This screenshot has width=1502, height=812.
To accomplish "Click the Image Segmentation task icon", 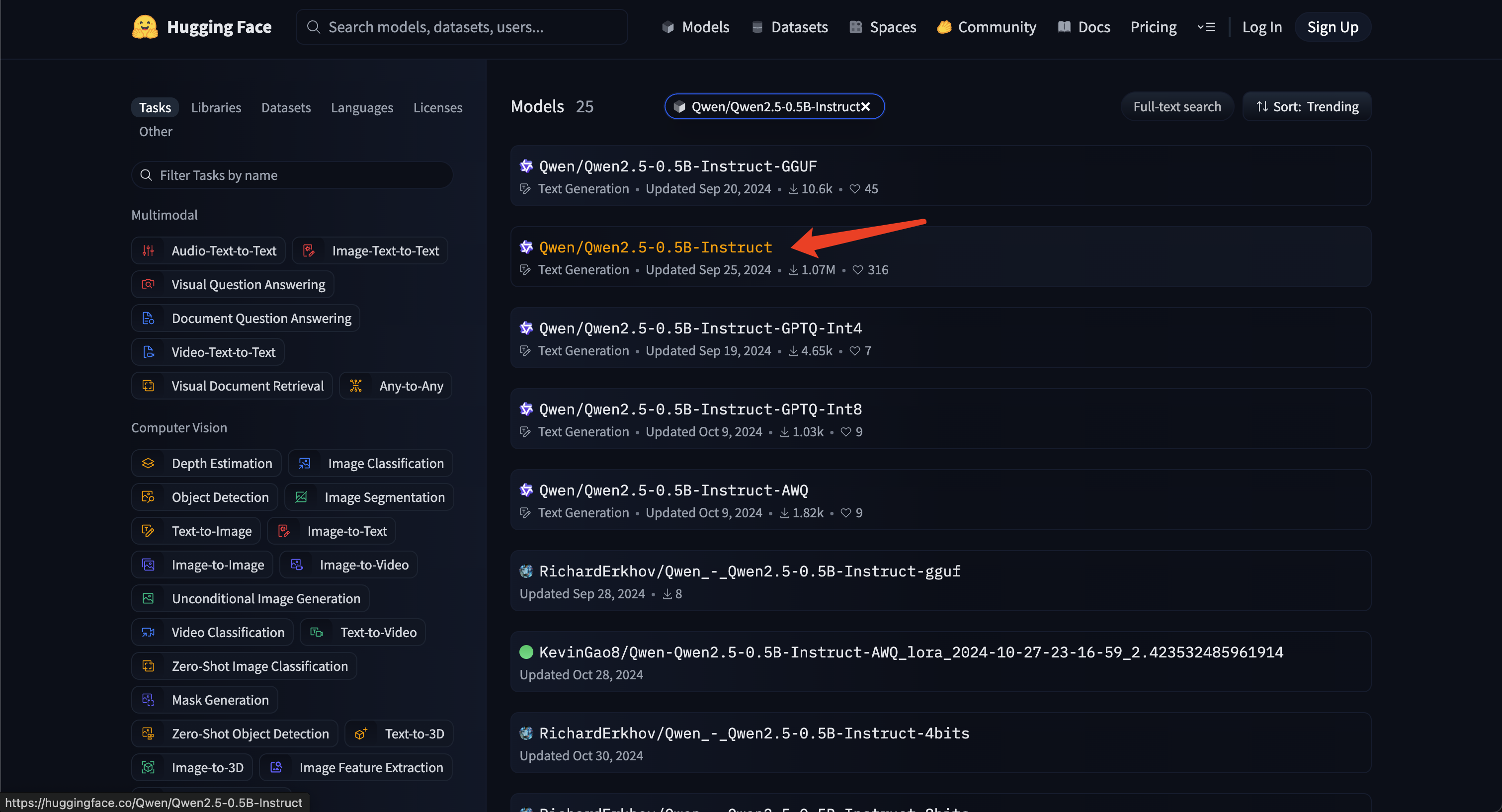I will click(x=301, y=497).
